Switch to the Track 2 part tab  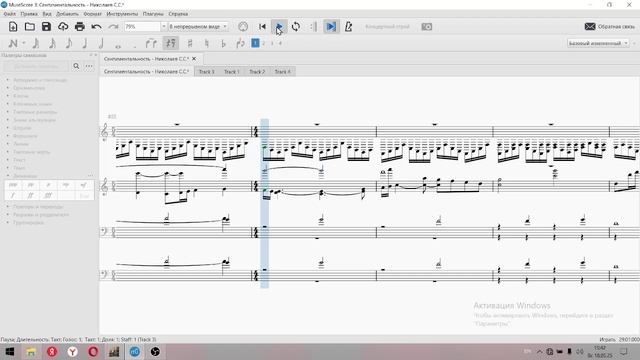(257, 72)
